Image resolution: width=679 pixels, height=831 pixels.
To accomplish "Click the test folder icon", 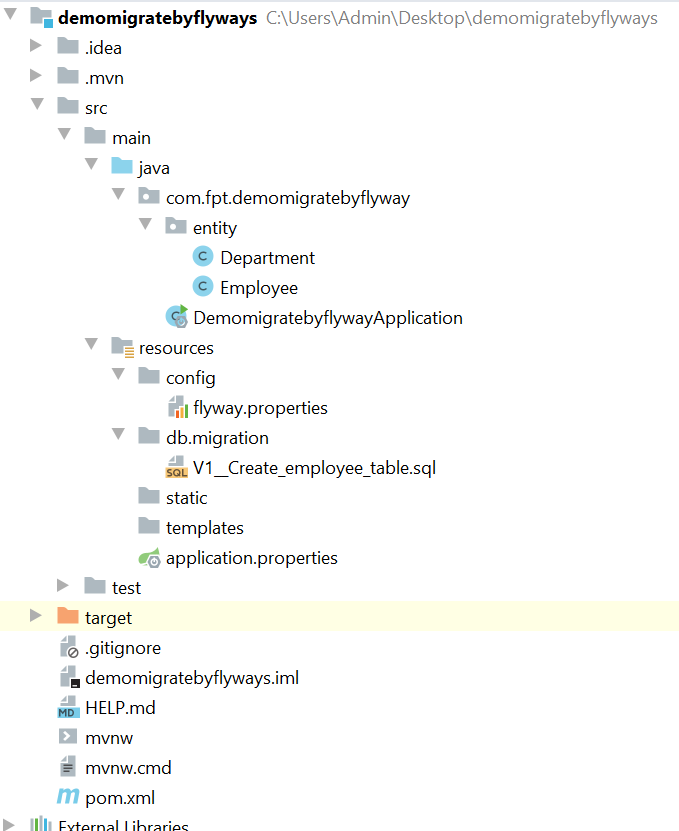I will (x=95, y=586).
